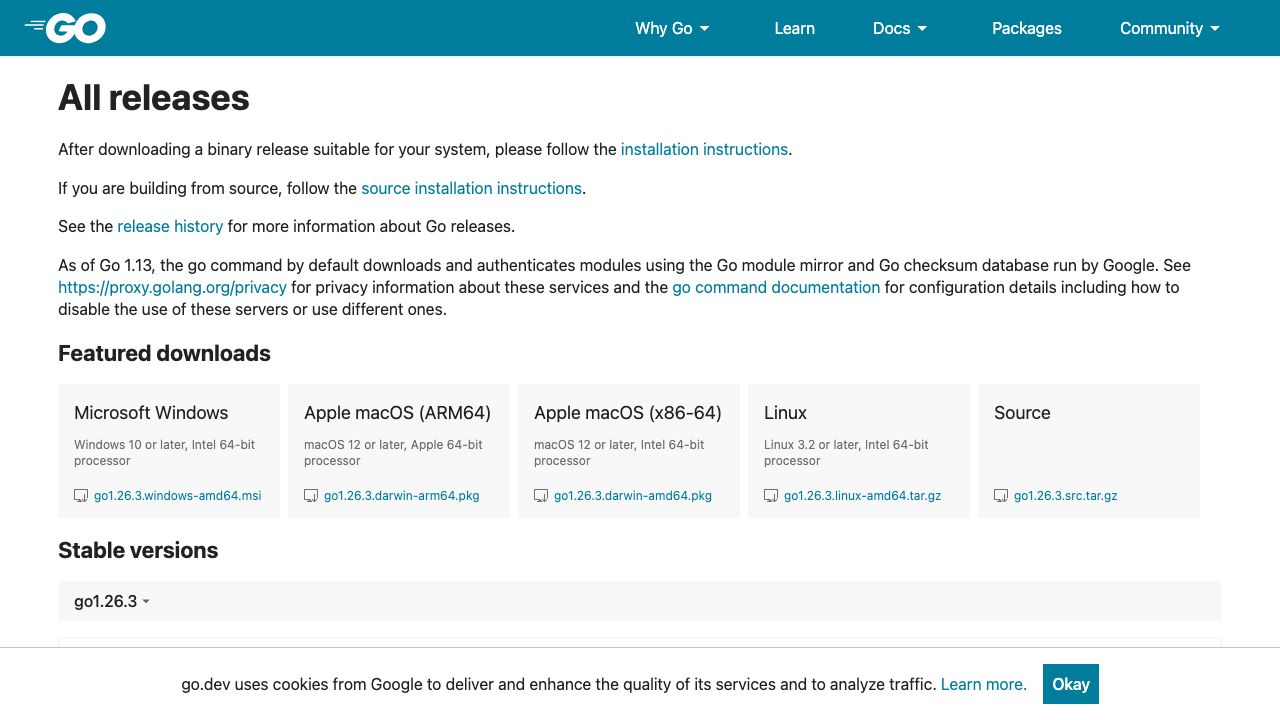This screenshot has width=1280, height=720.
Task: Click download icon beside go1.26.3.darwin-amd64.pkg
Action: tap(541, 496)
